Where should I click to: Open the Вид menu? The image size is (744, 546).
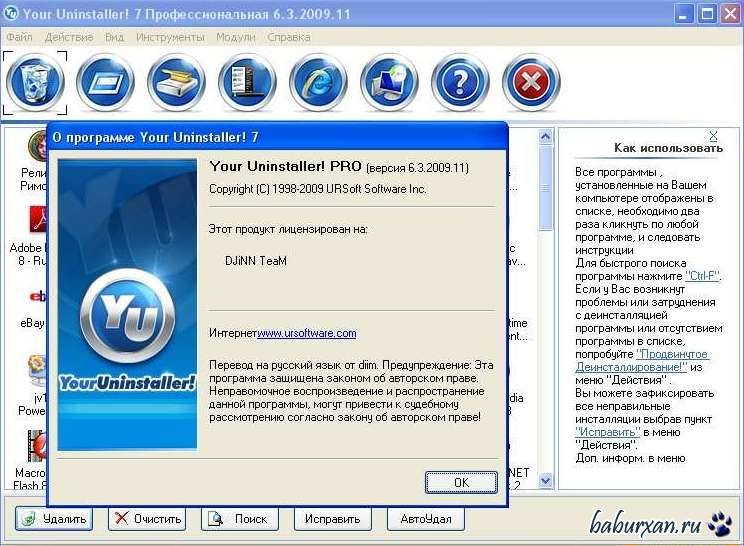(x=114, y=37)
